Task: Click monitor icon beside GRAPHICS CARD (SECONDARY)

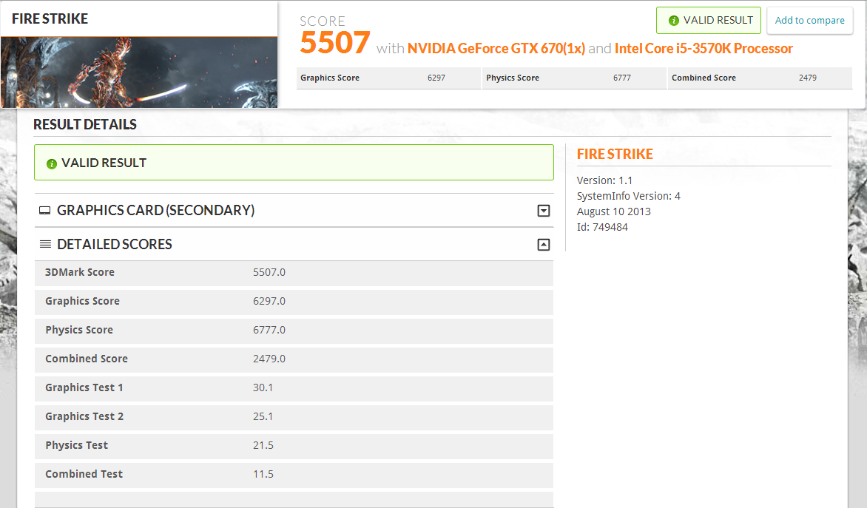Action: point(44,210)
